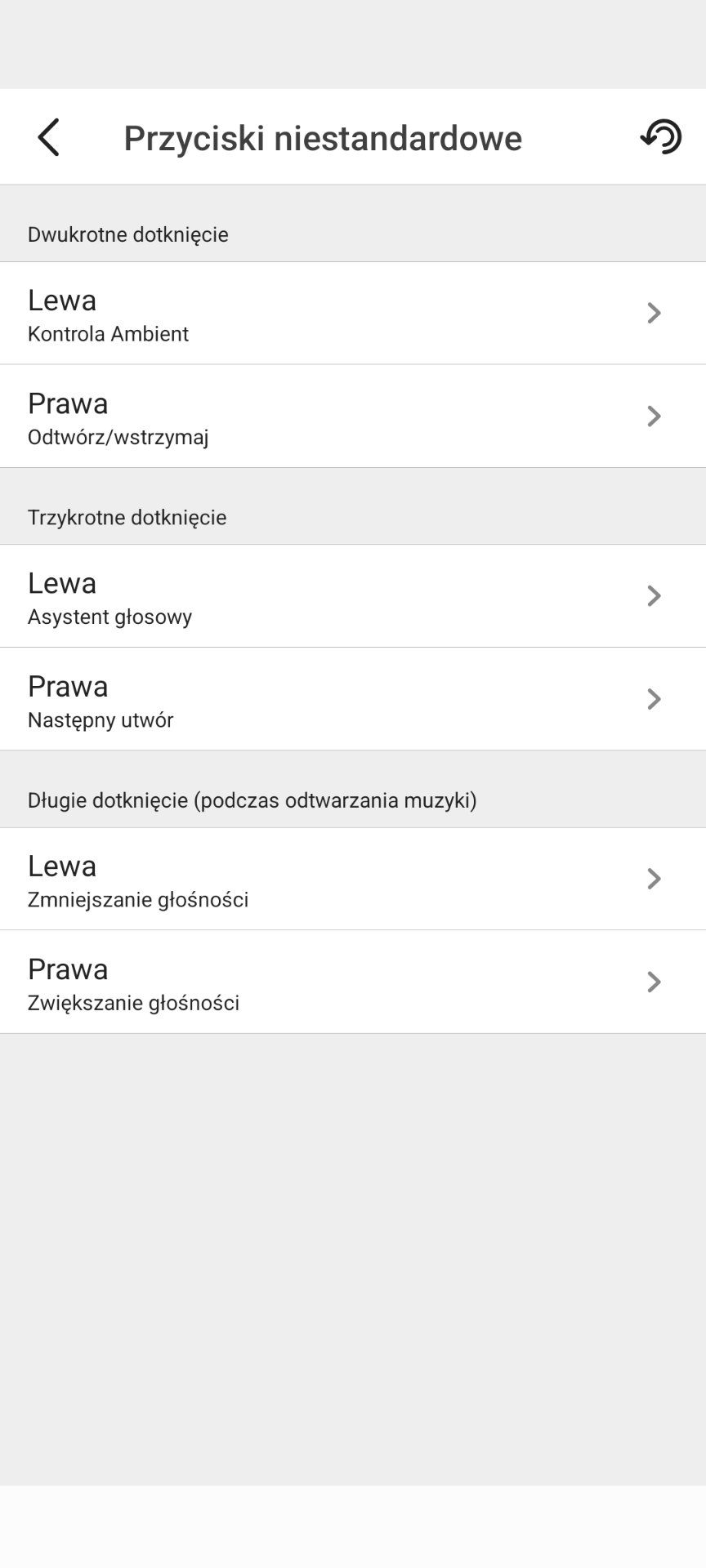Click the Długie dotknięcie section header
The height and width of the screenshot is (1568, 706).
(x=252, y=800)
